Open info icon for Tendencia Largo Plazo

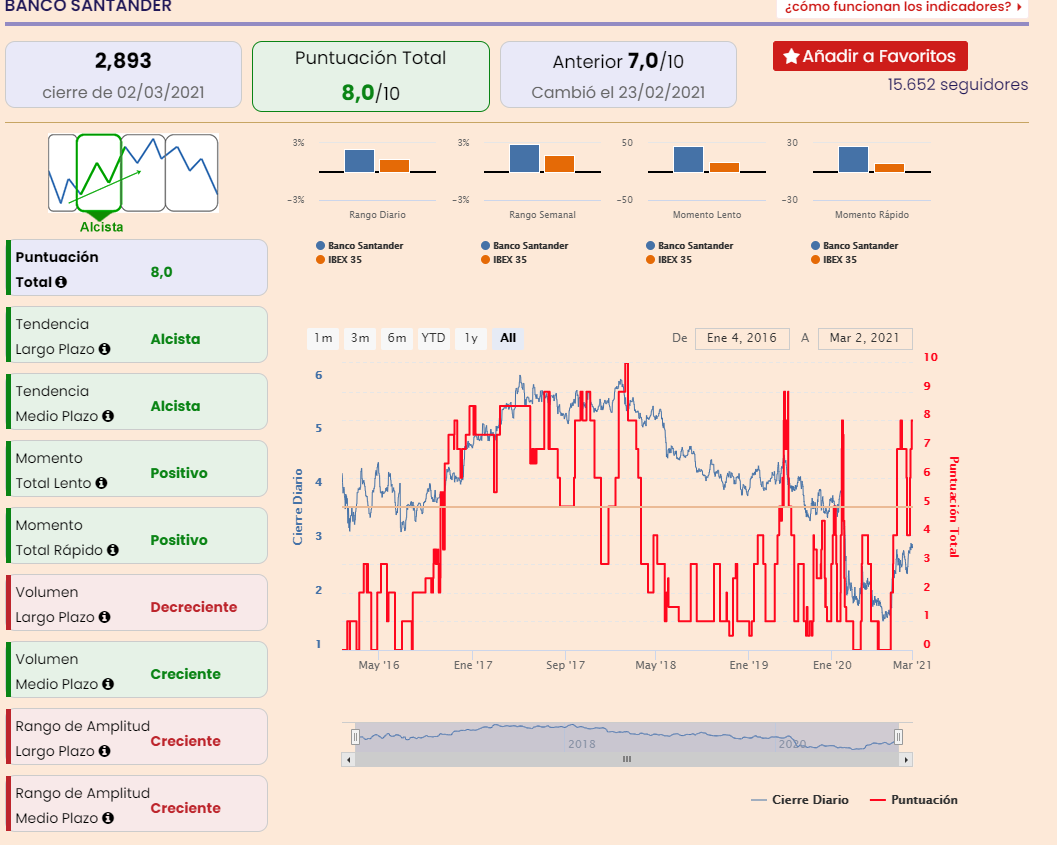[x=104, y=349]
